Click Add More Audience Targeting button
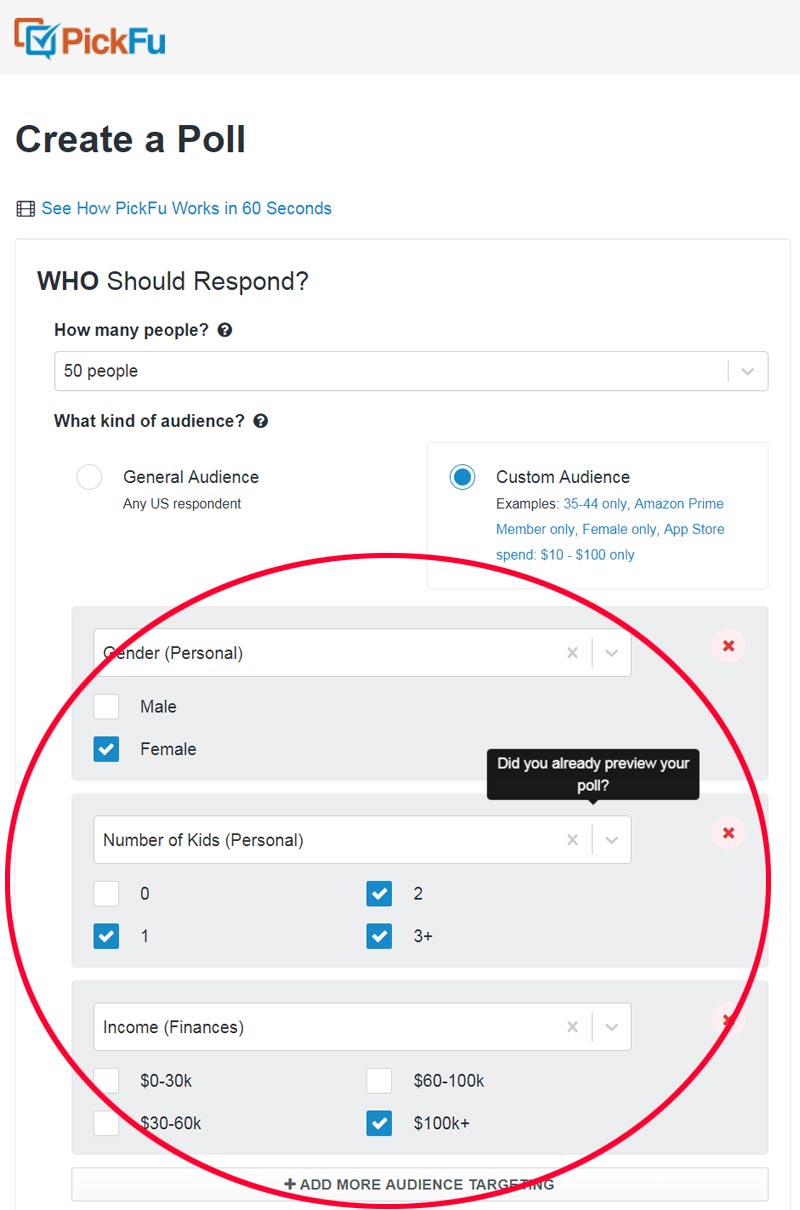 [x=420, y=1184]
